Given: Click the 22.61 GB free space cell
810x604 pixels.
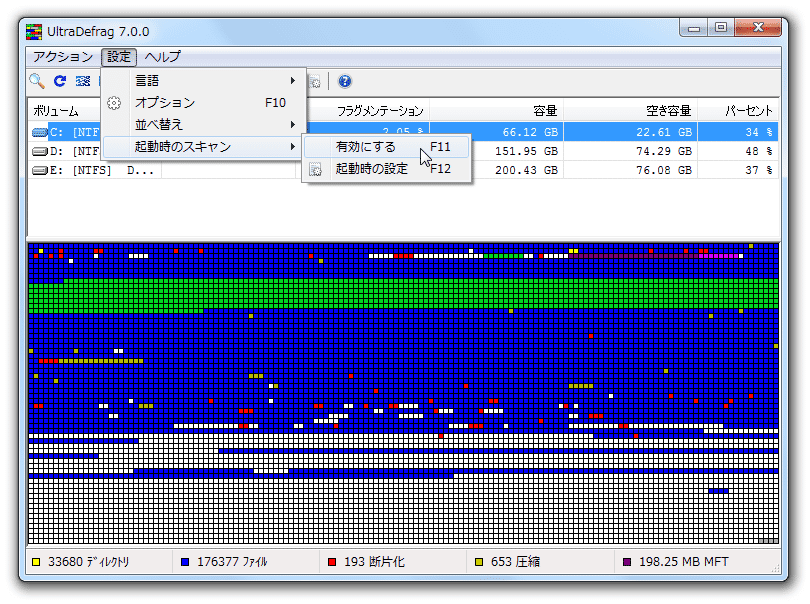Looking at the screenshot, I should [663, 132].
